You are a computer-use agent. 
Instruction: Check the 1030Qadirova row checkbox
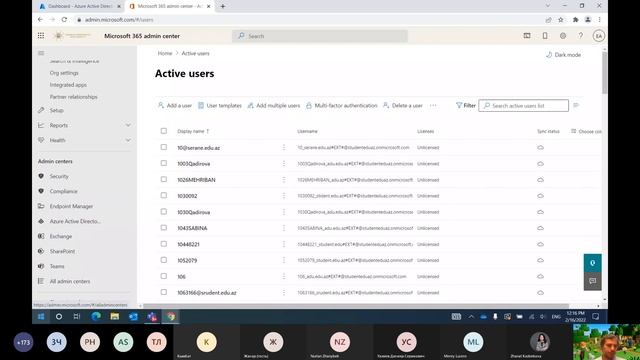coord(164,211)
